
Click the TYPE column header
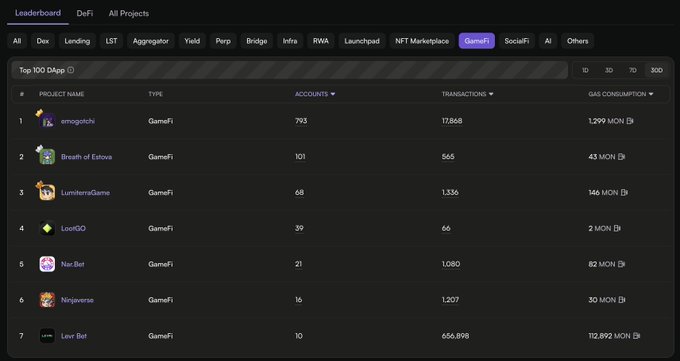pos(156,94)
